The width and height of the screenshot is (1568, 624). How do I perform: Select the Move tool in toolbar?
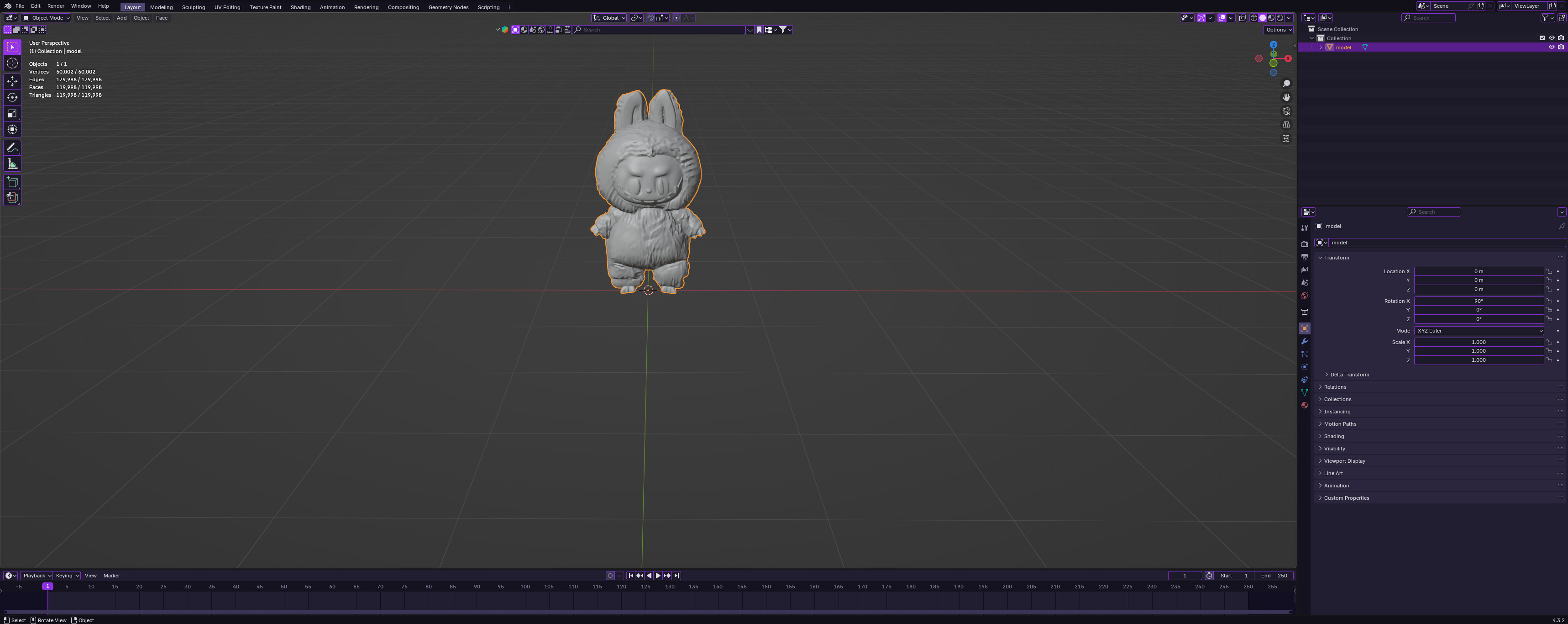pos(12,81)
